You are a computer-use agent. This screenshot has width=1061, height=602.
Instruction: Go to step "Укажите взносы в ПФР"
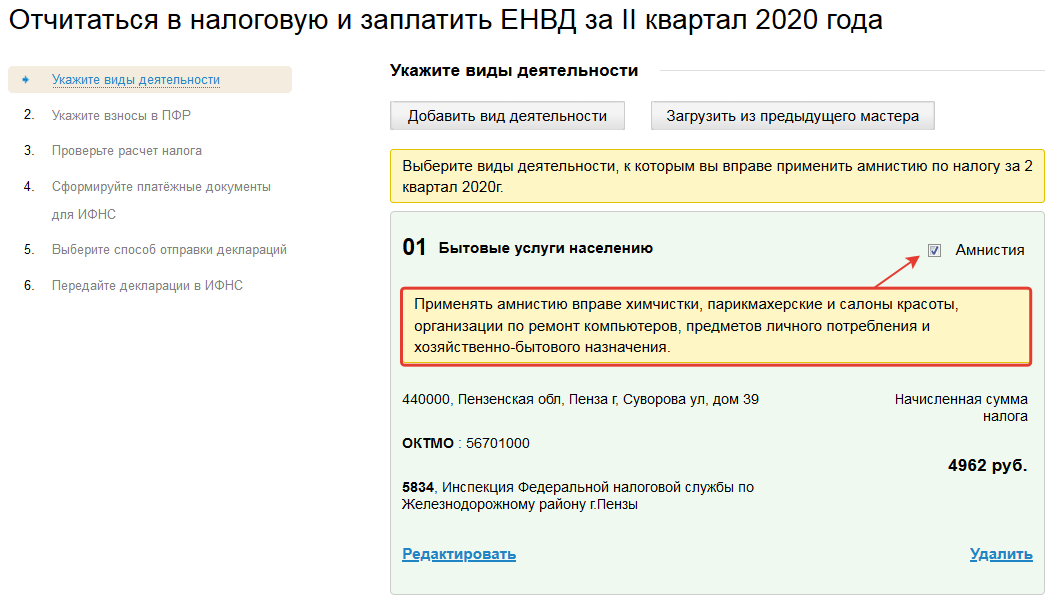pos(121,115)
